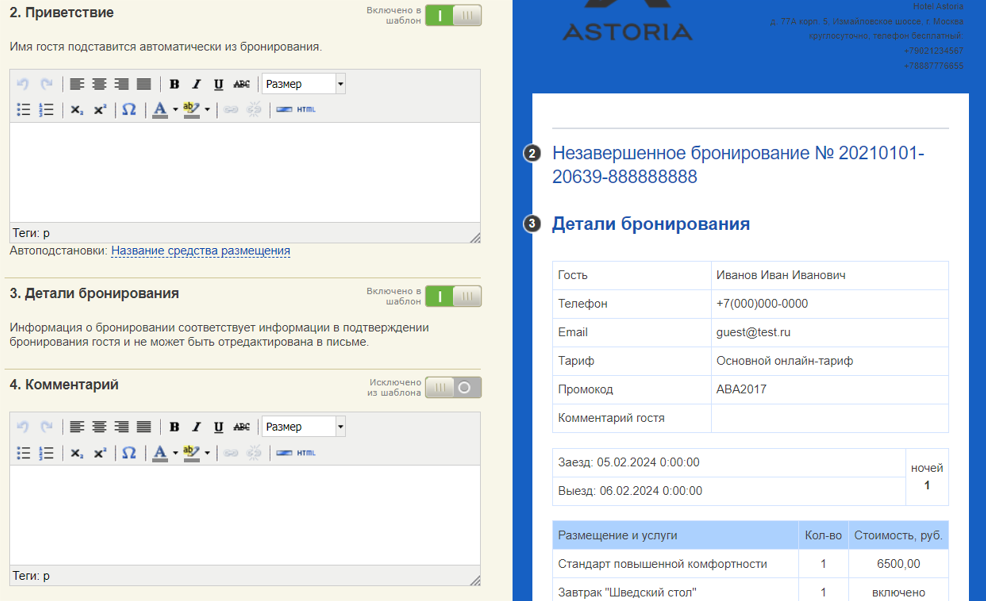Insert special character in Приветствие editor

[x=129, y=109]
